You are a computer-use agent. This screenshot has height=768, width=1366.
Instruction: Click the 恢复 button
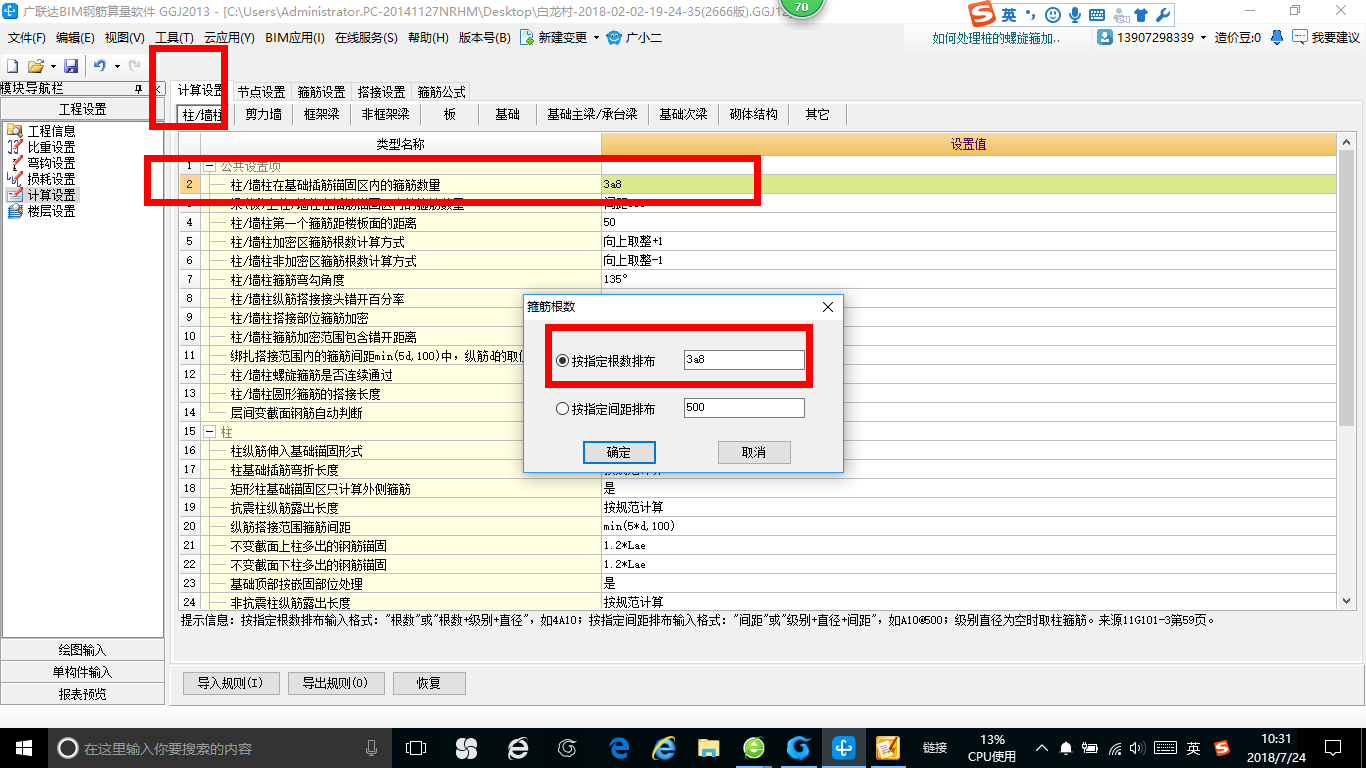tap(429, 683)
